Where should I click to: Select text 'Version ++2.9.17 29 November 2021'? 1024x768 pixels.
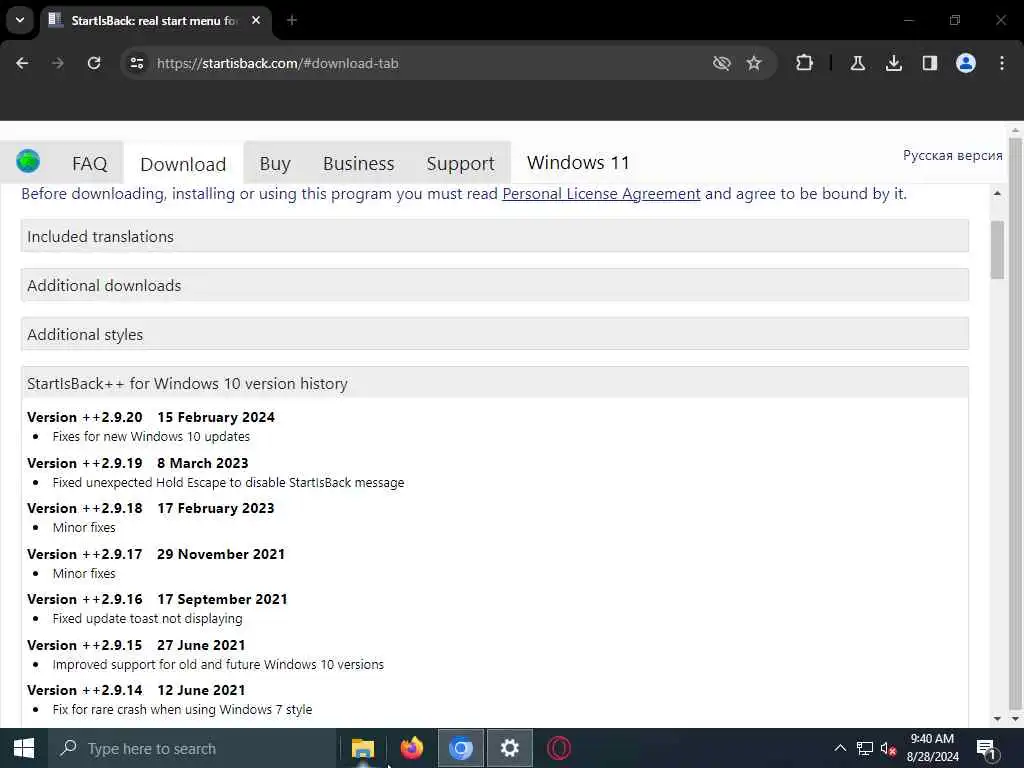tap(156, 554)
